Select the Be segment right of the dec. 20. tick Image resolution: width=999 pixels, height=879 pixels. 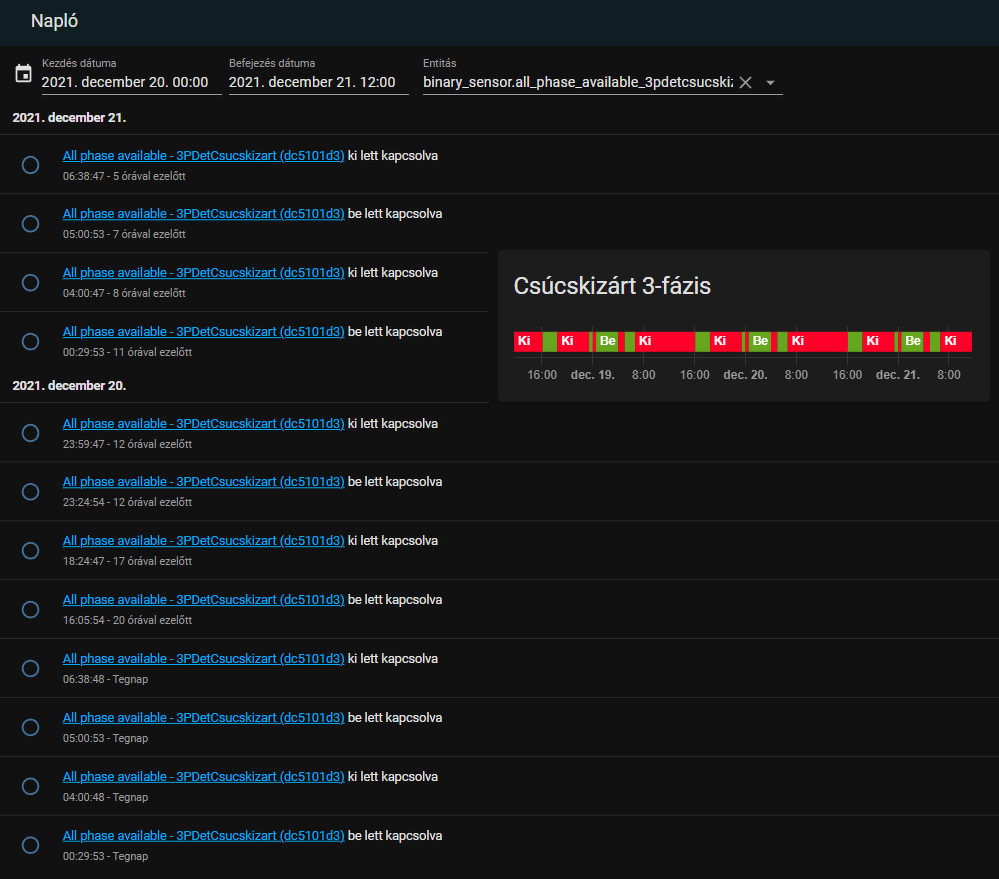(x=759, y=341)
